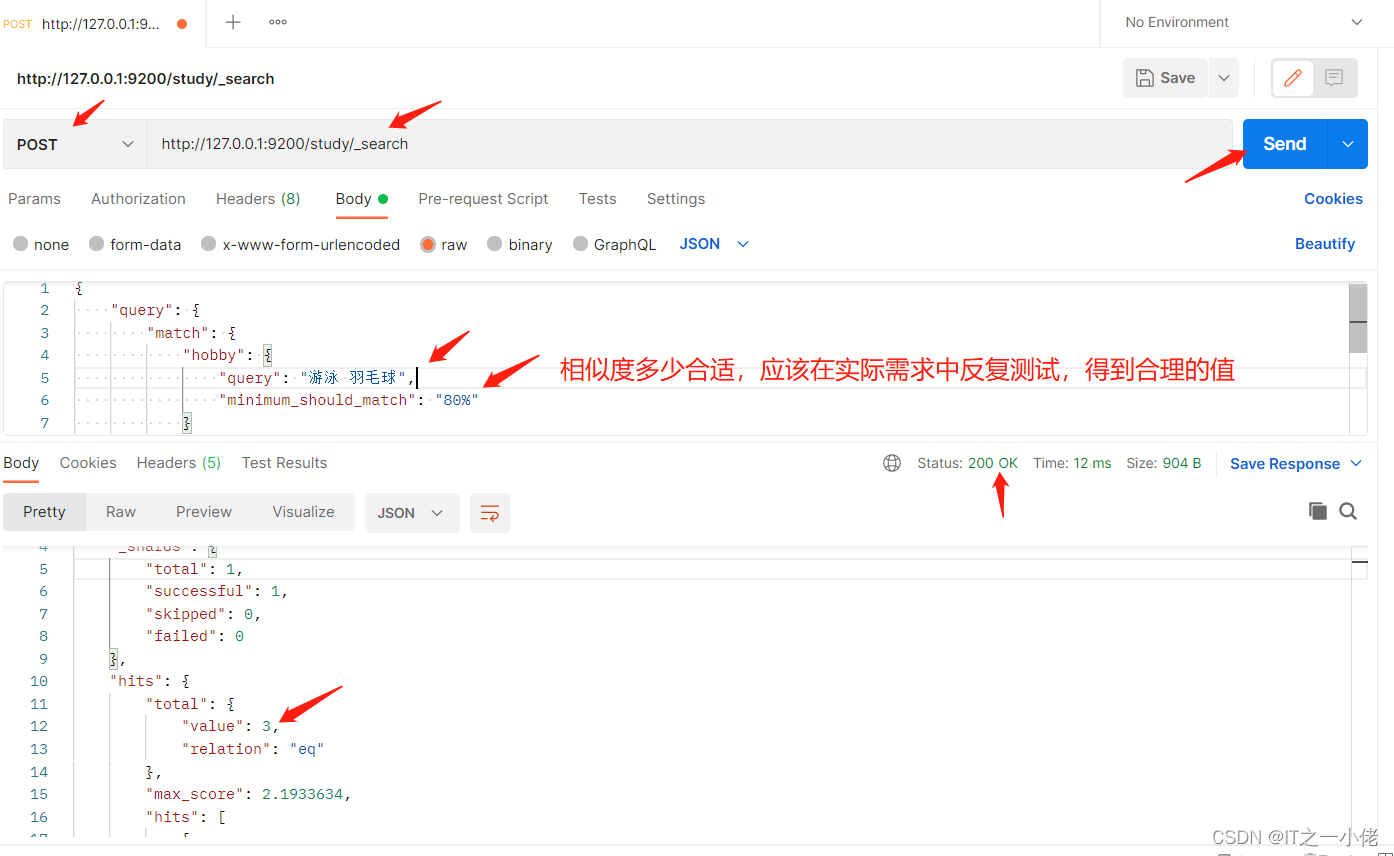Open the Headers (8) request tab

point(258,199)
